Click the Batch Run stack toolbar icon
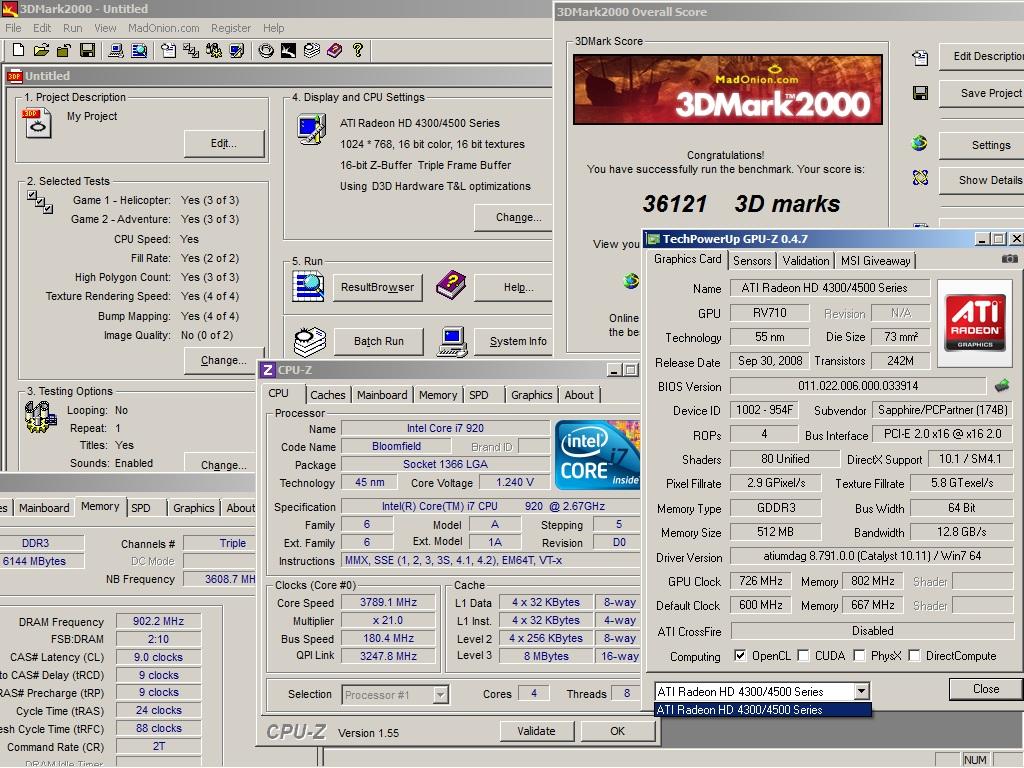This screenshot has width=1024, height=768. pyautogui.click(x=312, y=50)
